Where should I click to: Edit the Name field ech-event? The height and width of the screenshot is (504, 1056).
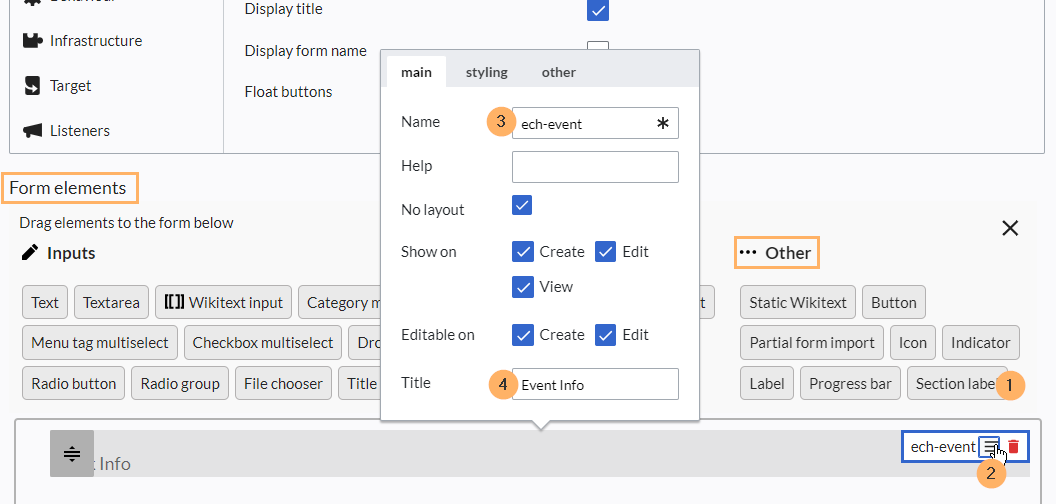(x=595, y=123)
